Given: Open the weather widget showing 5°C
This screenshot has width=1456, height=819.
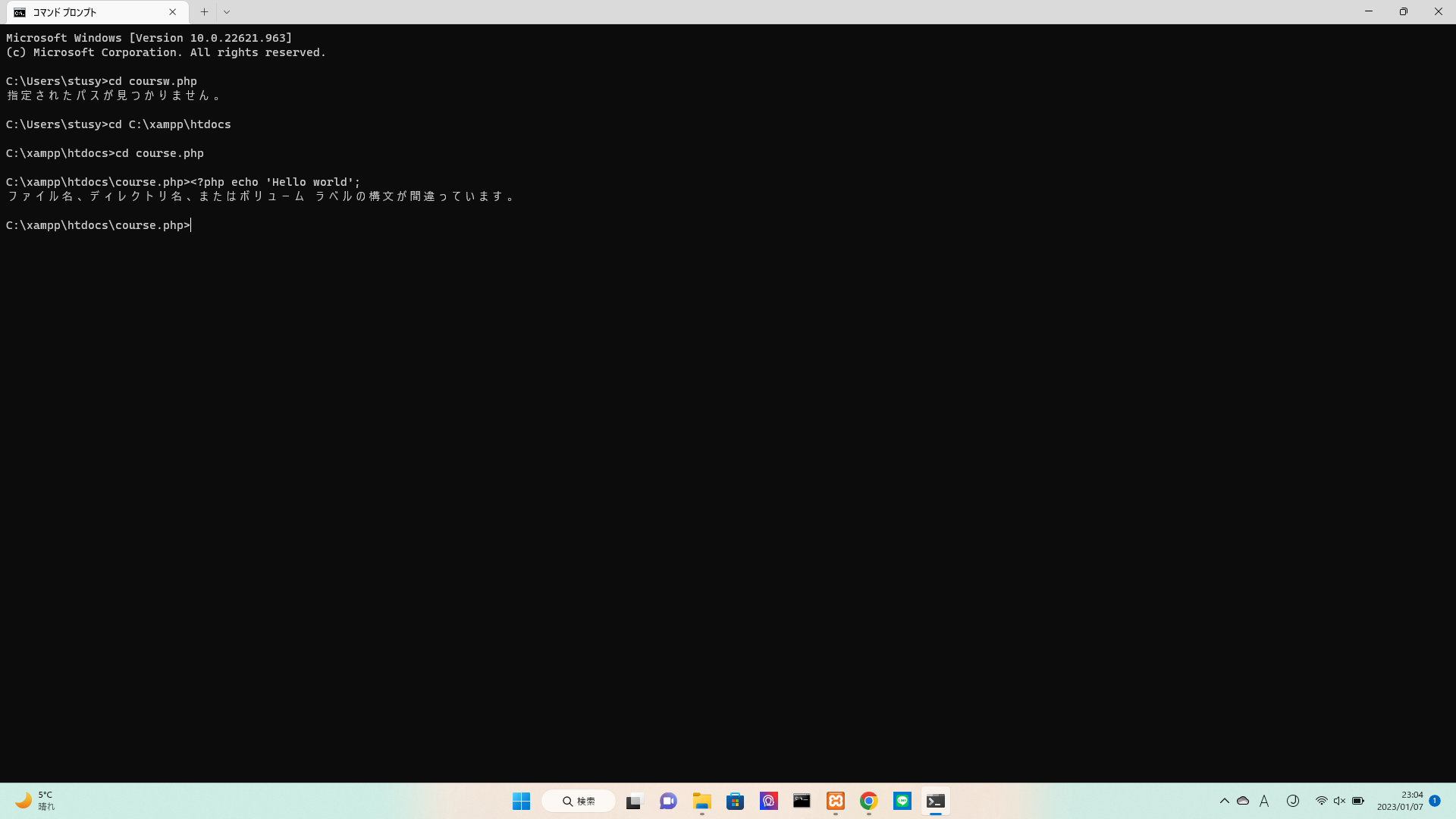Looking at the screenshot, I should click(35, 801).
